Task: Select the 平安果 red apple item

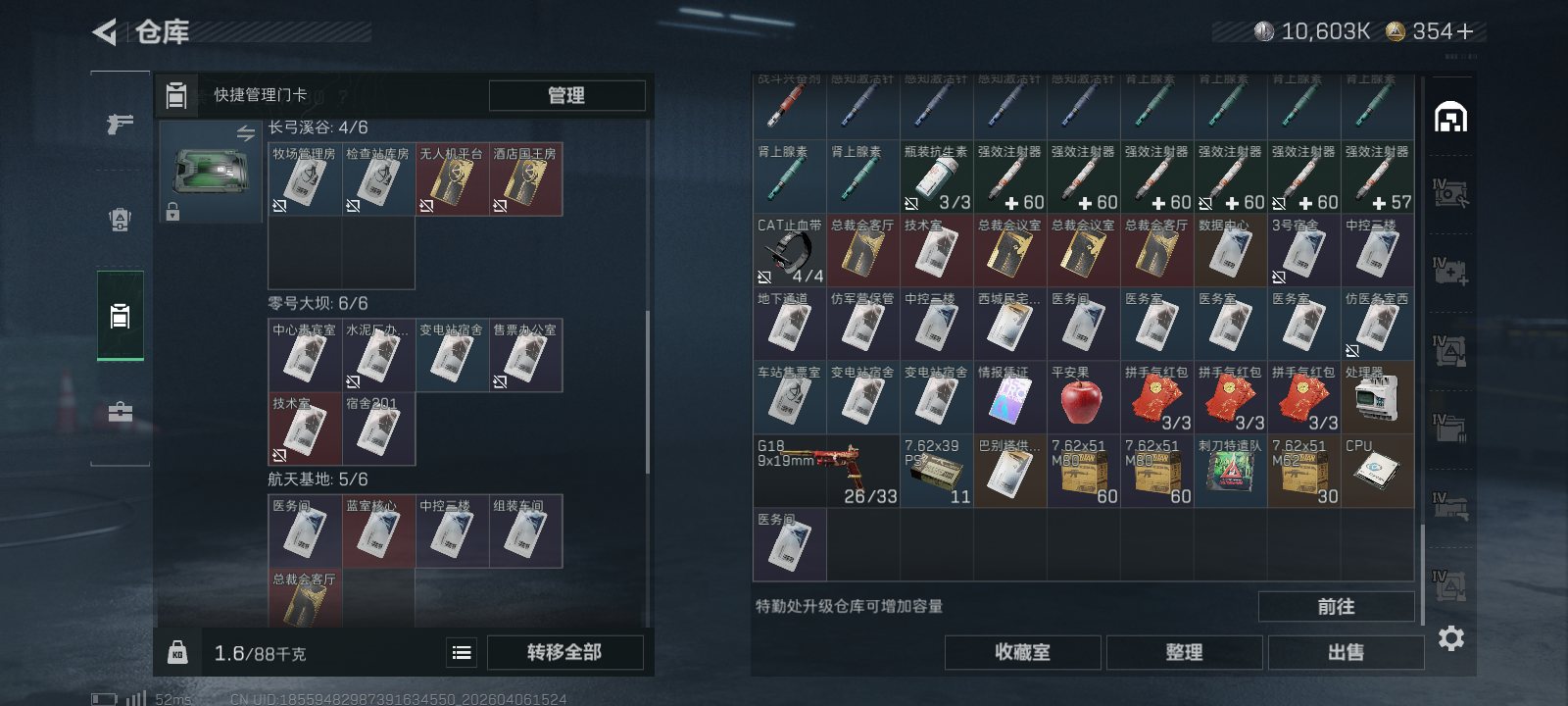Action: 1084,398
